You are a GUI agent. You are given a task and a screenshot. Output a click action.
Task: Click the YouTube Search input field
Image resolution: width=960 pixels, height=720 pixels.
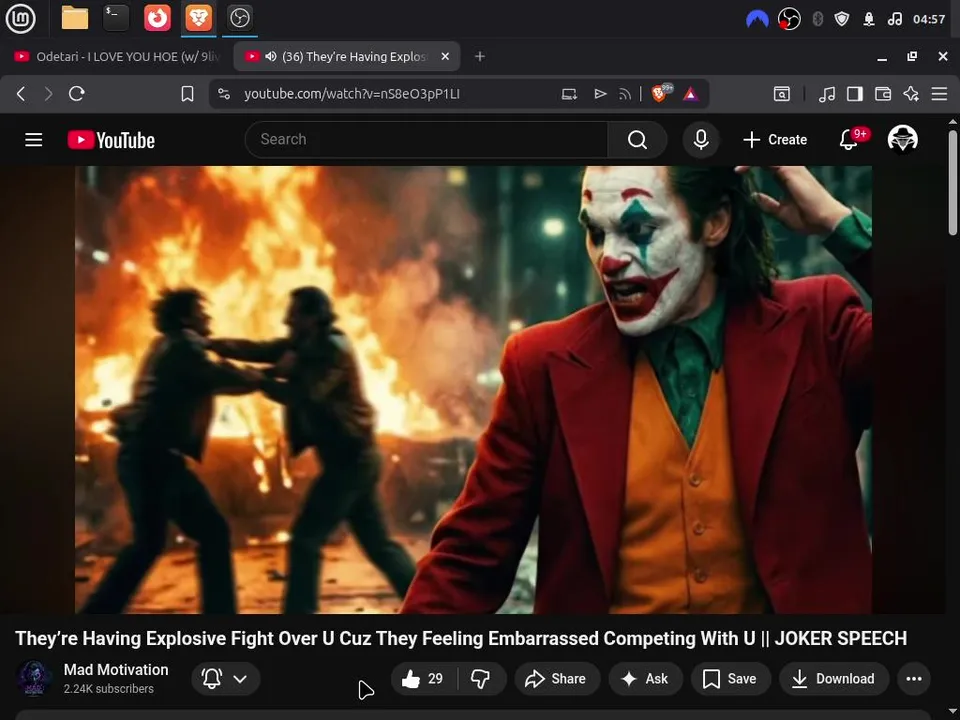[427, 140]
